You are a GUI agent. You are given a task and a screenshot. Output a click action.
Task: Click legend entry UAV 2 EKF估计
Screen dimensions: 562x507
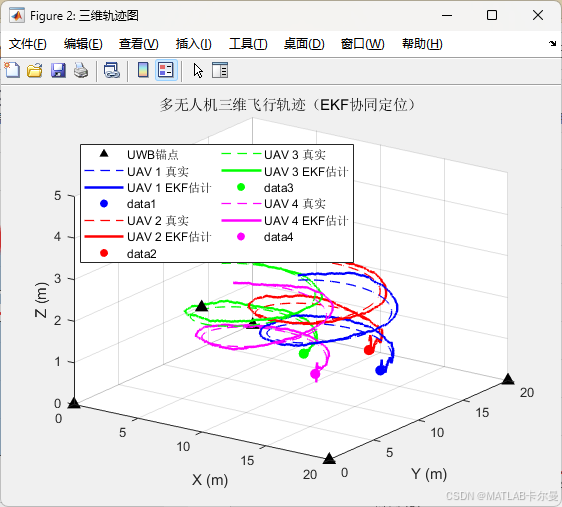click(169, 237)
